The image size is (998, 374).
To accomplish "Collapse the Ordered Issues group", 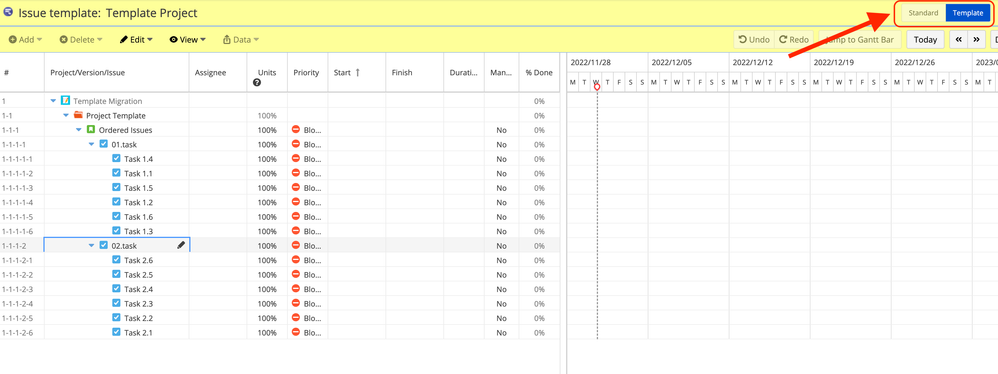I will pos(79,130).
